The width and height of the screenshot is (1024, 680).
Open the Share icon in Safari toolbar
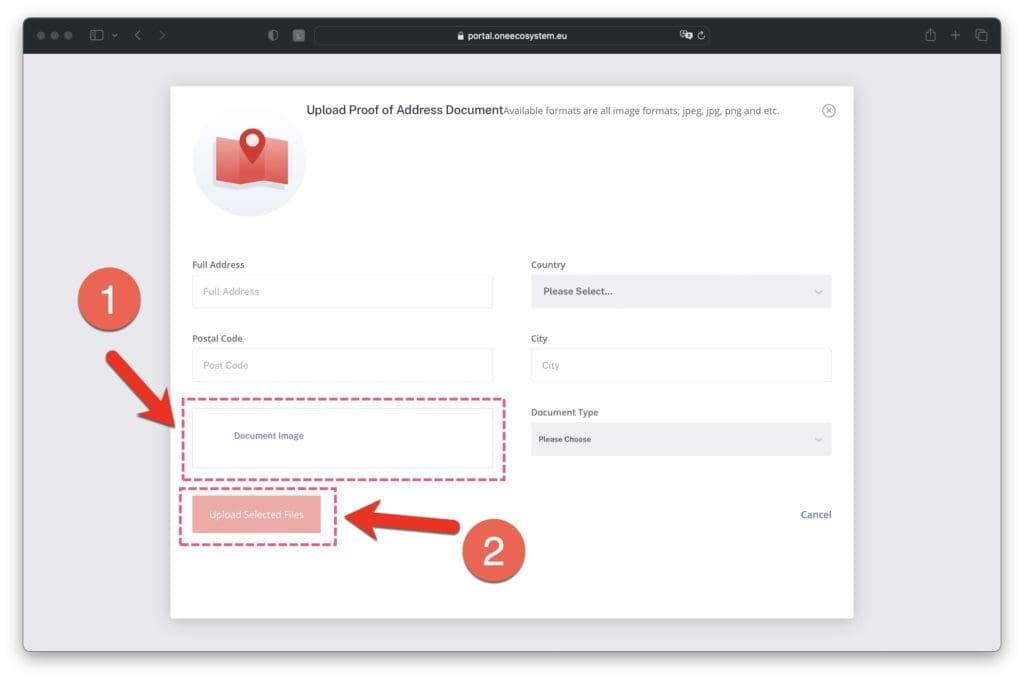pos(930,35)
